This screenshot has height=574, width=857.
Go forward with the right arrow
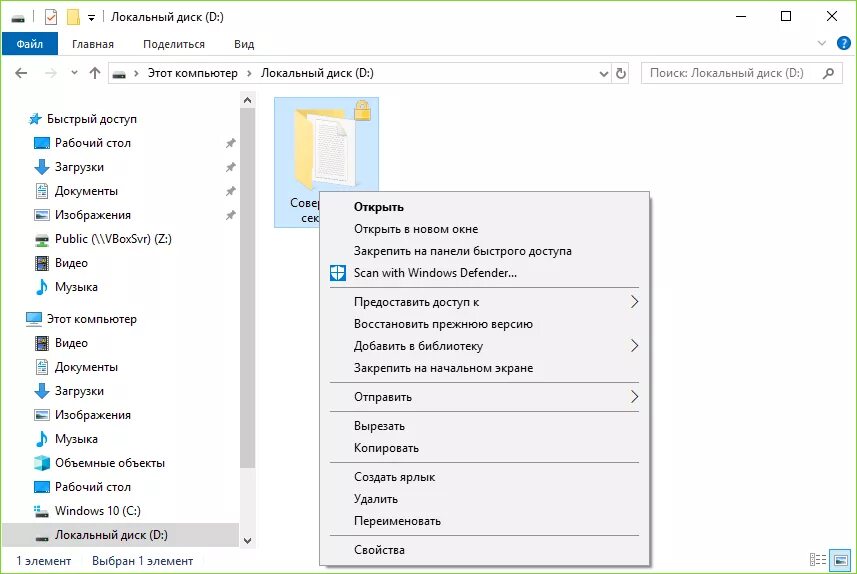(50, 73)
